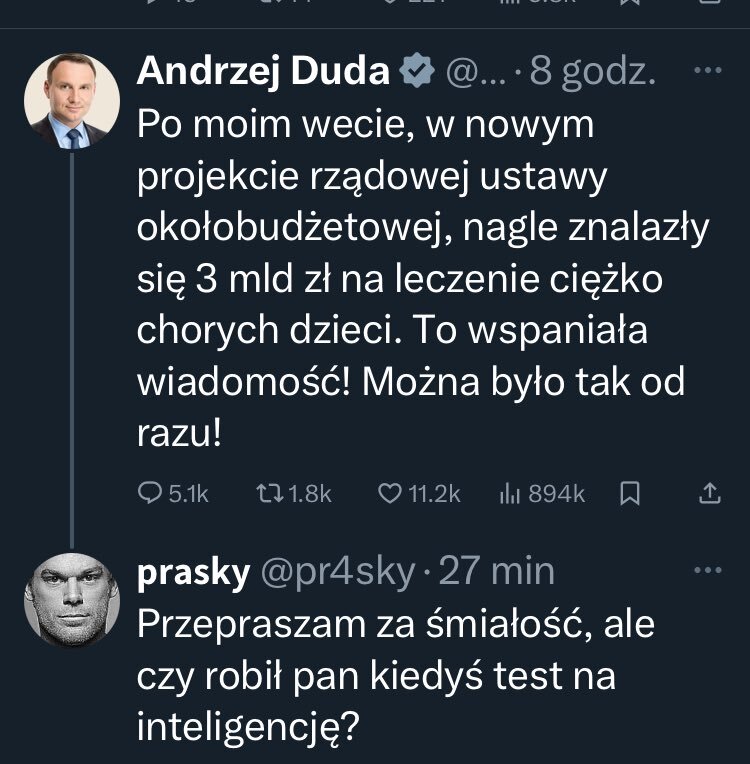This screenshot has width=750, height=764.
Task: Open Andrzej Duda's profile picture
Action: (x=71, y=102)
